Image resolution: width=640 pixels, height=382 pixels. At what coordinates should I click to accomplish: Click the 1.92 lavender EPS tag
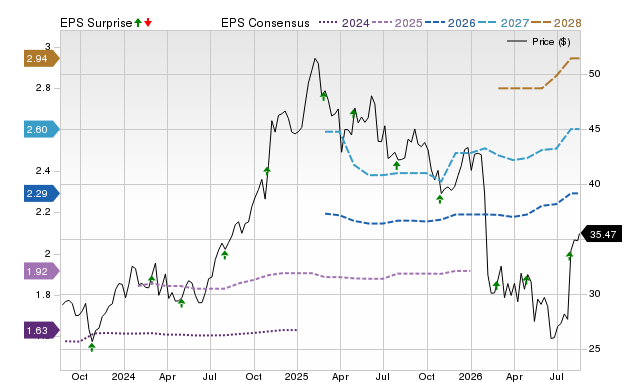pyautogui.click(x=41, y=271)
